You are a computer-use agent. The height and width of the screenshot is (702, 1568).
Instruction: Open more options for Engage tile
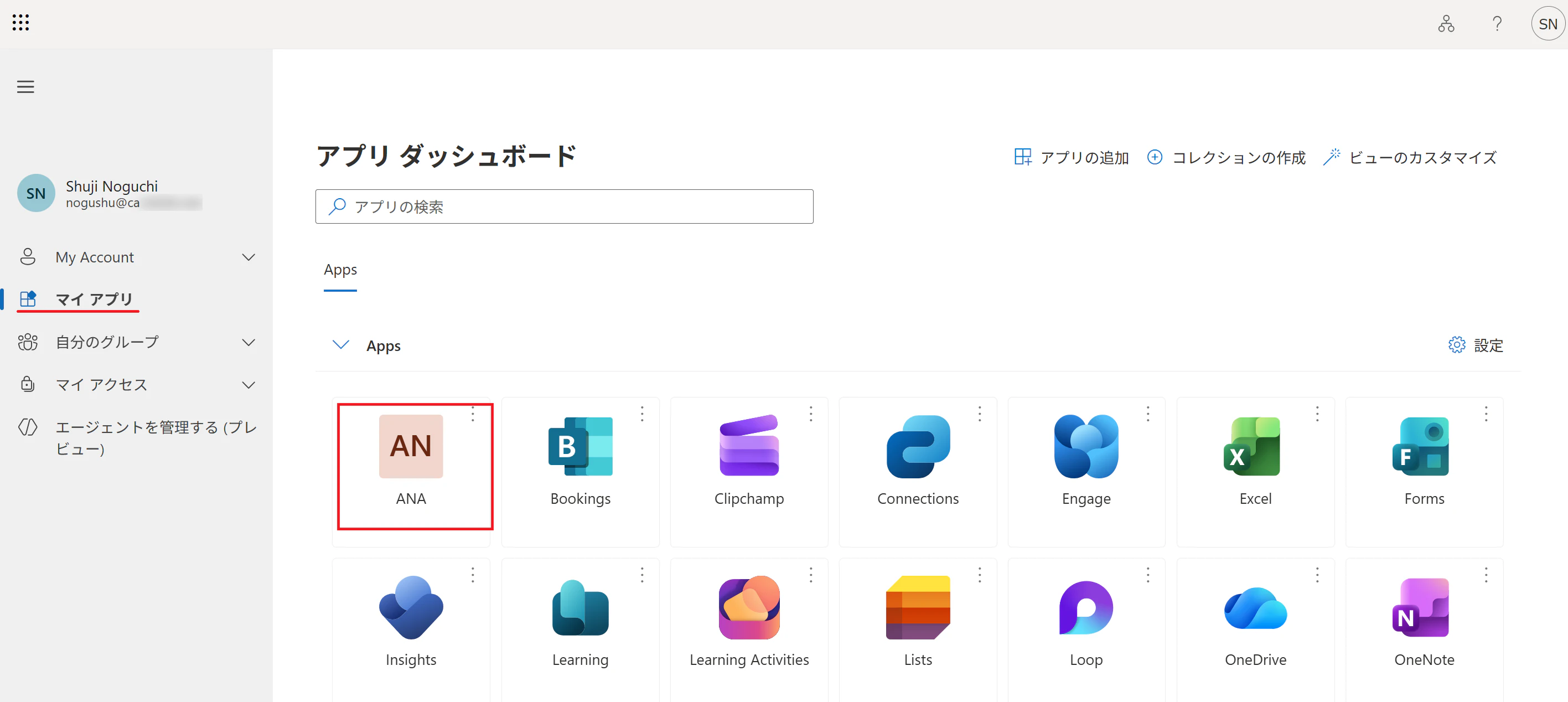click(1147, 414)
